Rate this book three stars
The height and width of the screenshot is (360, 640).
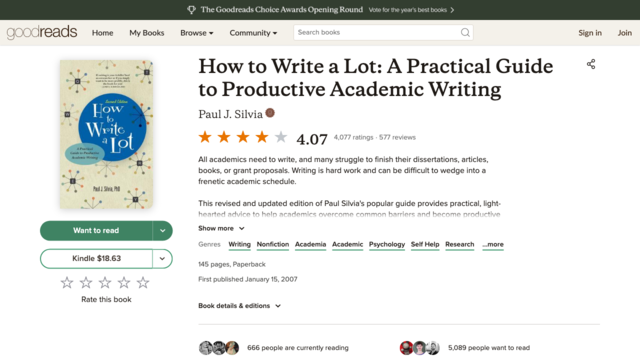click(105, 282)
